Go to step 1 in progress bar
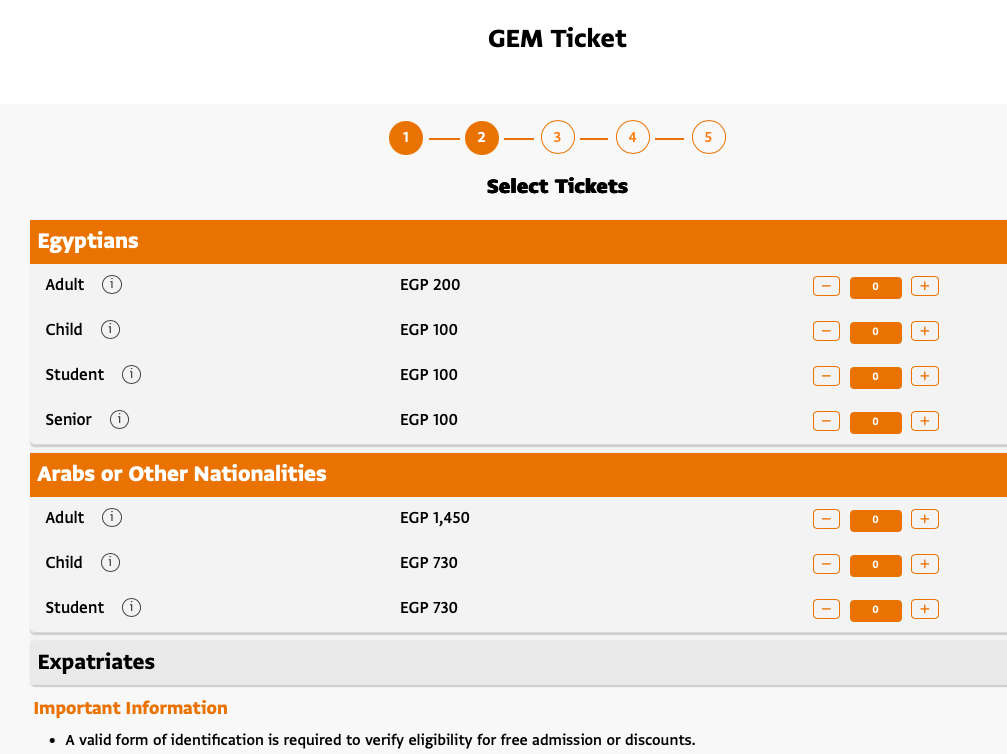This screenshot has width=1007, height=754. tap(406, 137)
